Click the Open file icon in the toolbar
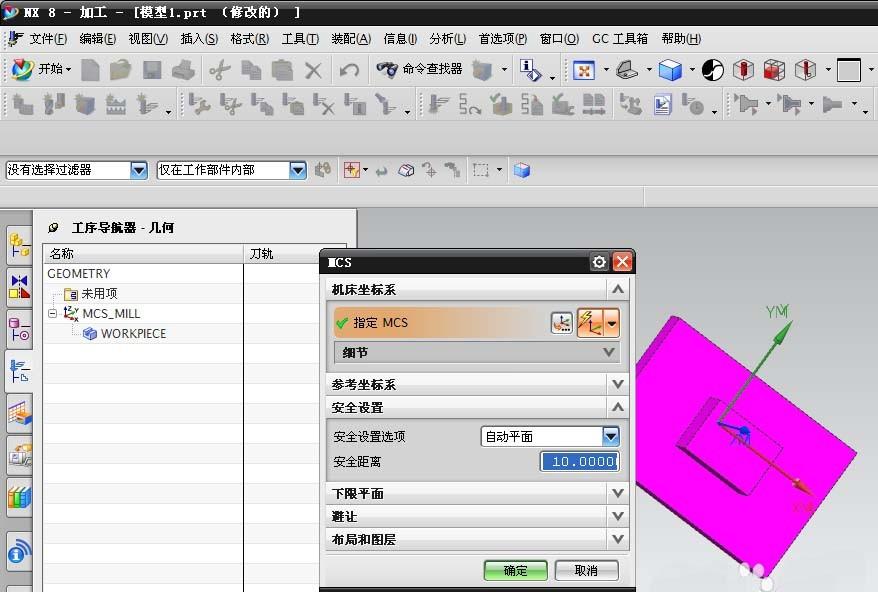878x592 pixels. pyautogui.click(x=121, y=70)
